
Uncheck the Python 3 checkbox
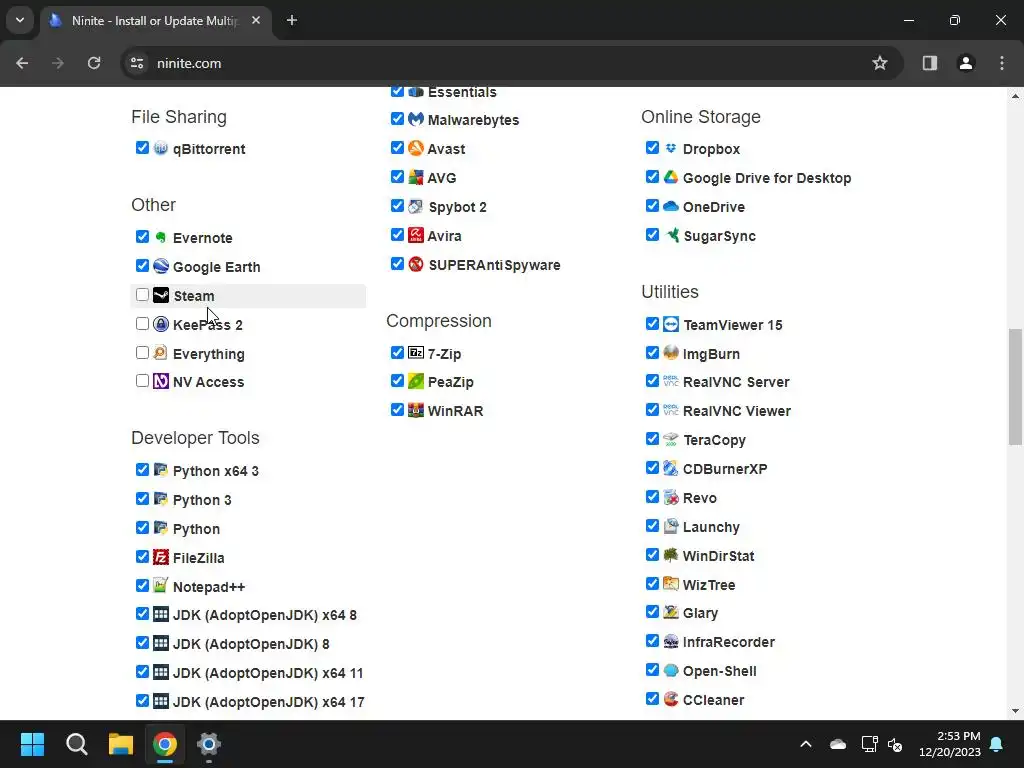(142, 499)
